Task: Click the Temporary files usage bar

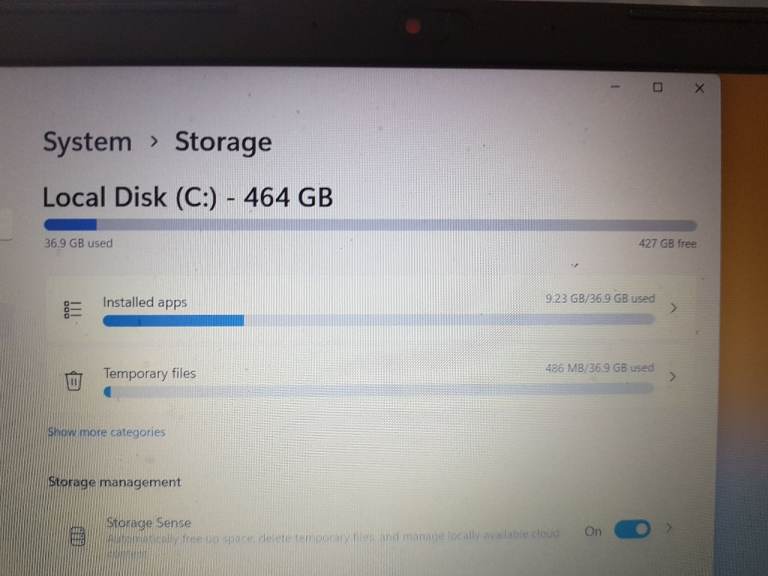Action: 379,390
